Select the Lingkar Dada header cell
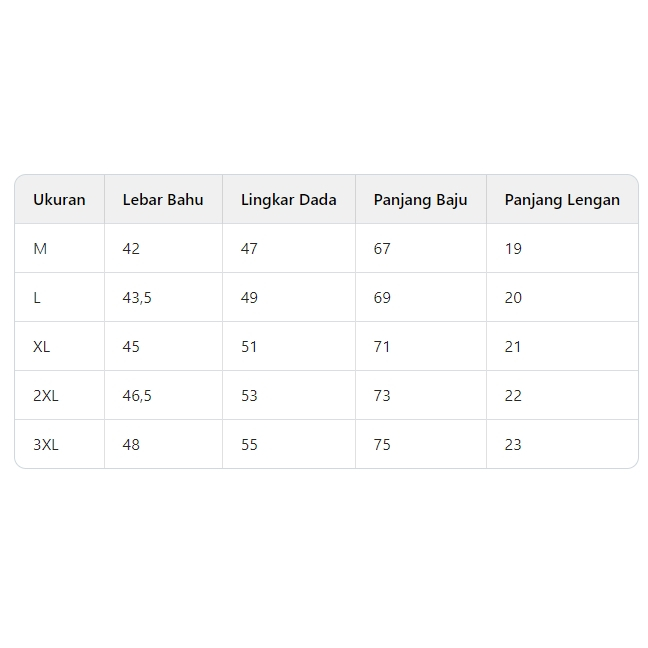The width and height of the screenshot is (648, 648). pyautogui.click(x=288, y=199)
